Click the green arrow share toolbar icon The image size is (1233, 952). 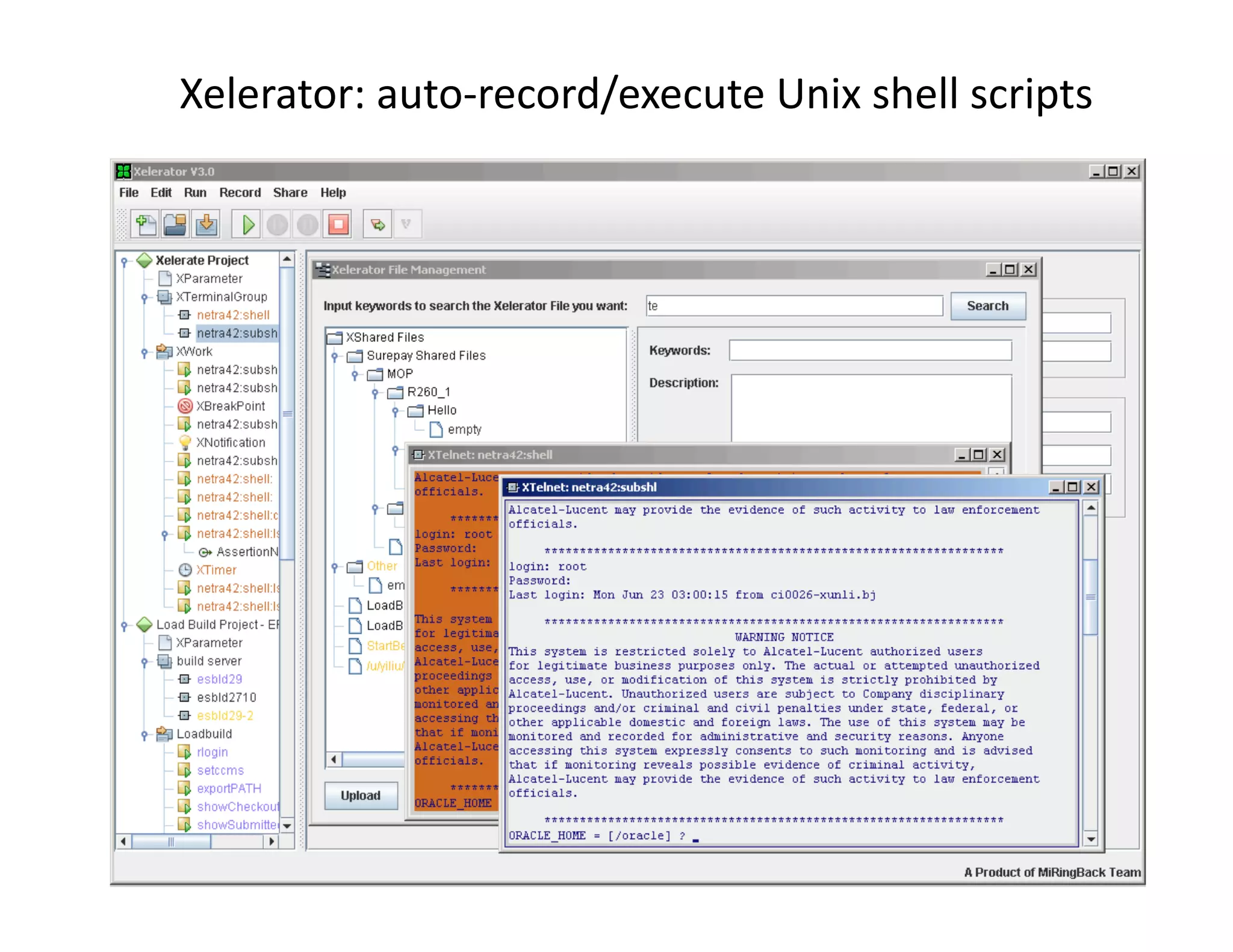[x=377, y=224]
